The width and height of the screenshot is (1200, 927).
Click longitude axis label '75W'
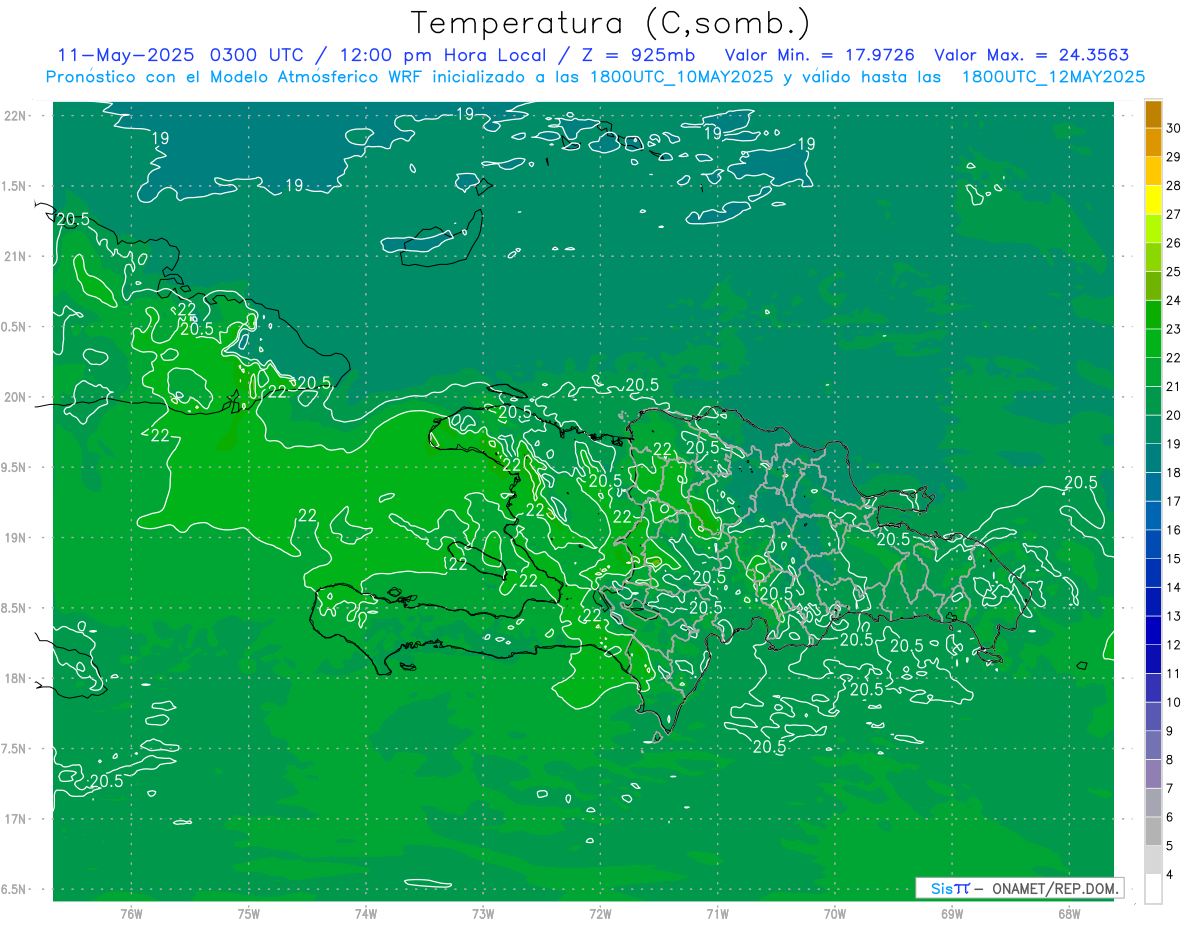coord(249,914)
